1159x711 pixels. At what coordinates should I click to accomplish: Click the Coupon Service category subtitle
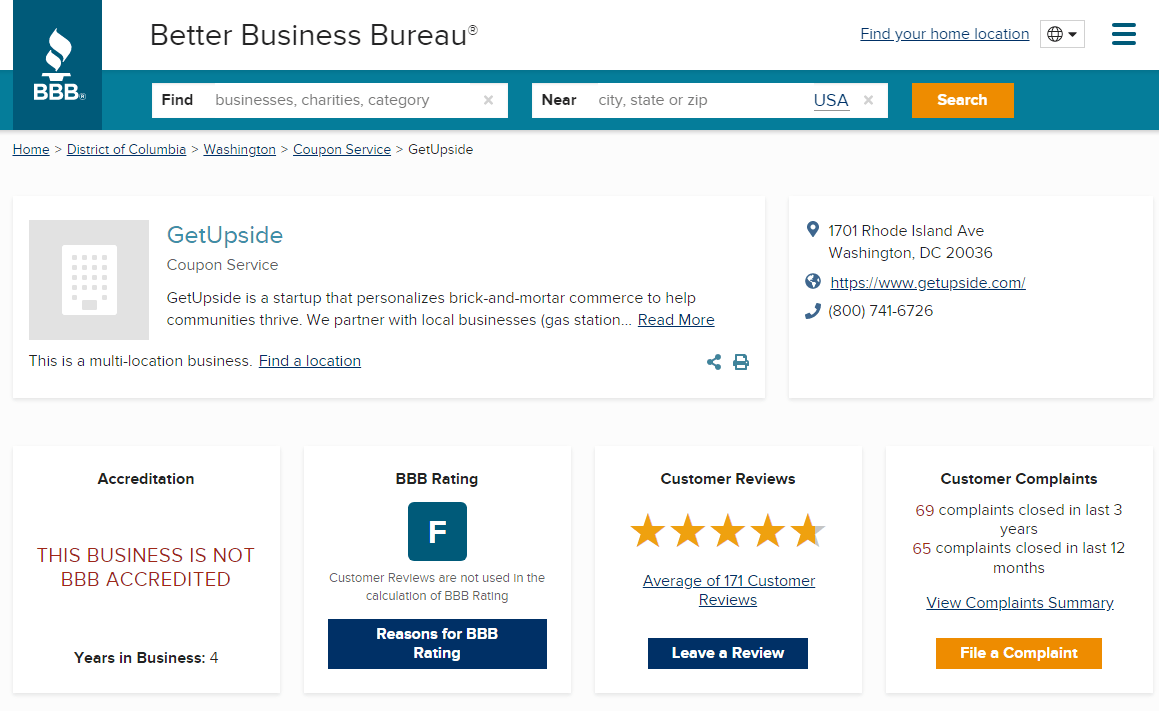(x=222, y=265)
